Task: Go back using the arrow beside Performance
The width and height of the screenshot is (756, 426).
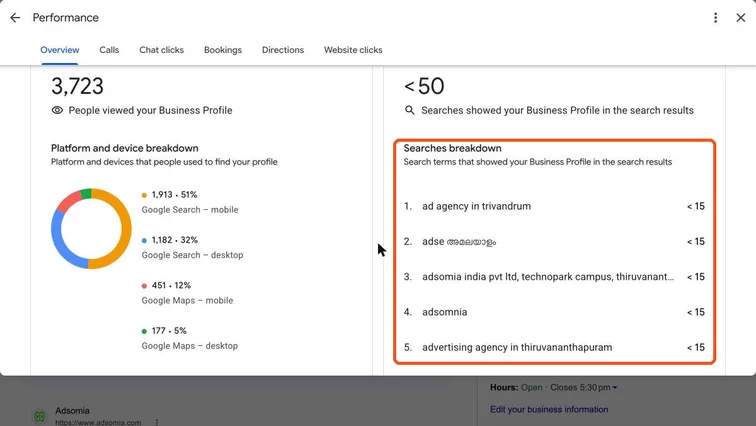Action: [15, 18]
